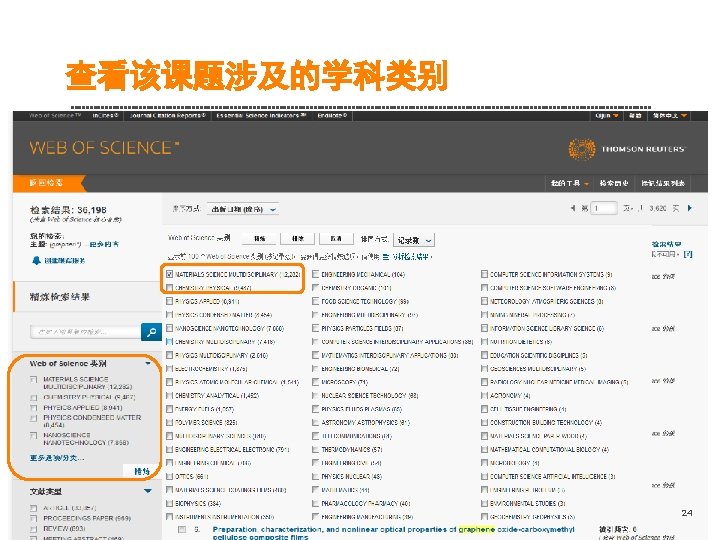Open Journal Citation Reports top link
Screen dimensions: 720x540
pyautogui.click(x=167, y=115)
